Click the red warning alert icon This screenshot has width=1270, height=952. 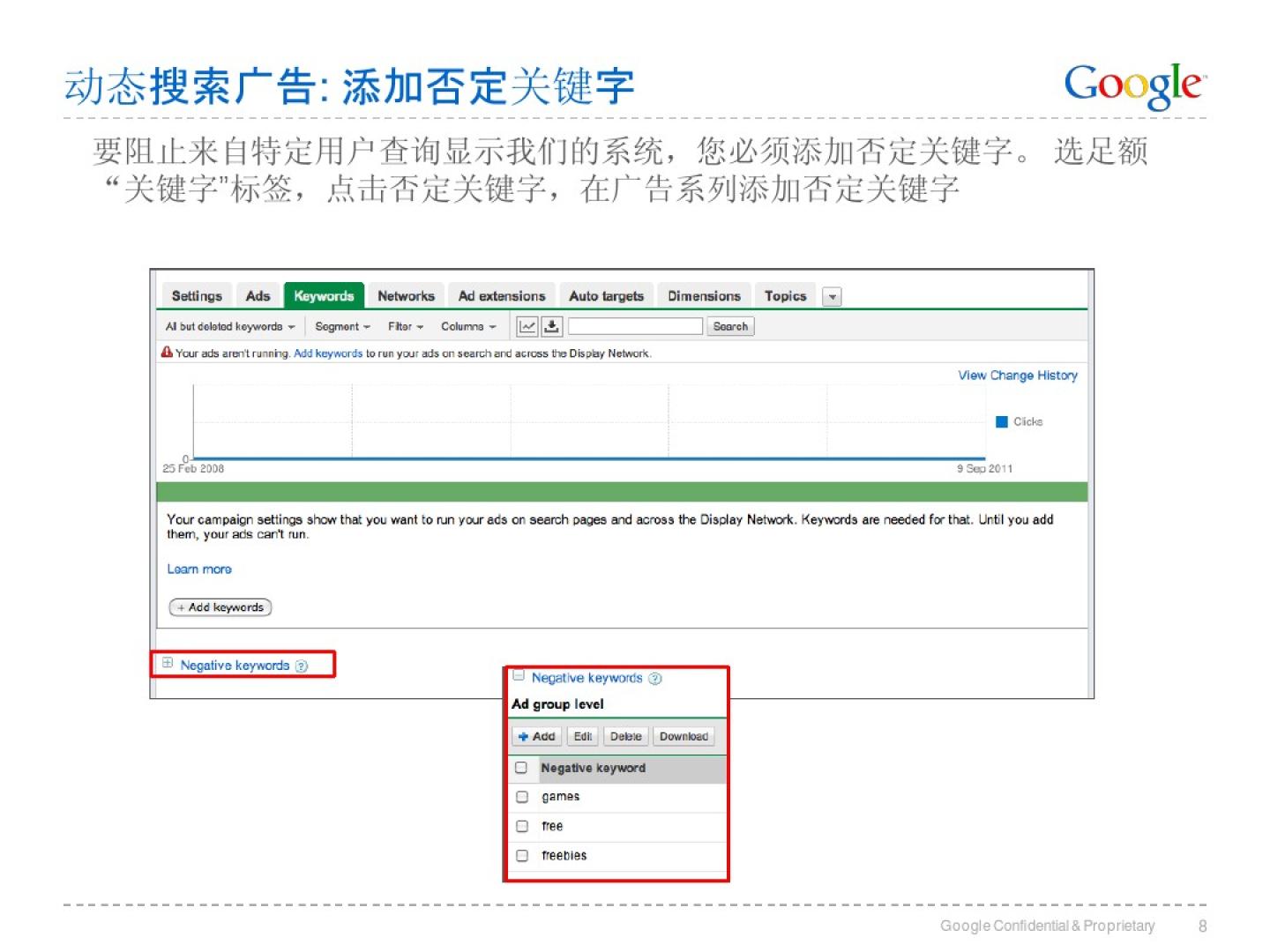point(167,353)
